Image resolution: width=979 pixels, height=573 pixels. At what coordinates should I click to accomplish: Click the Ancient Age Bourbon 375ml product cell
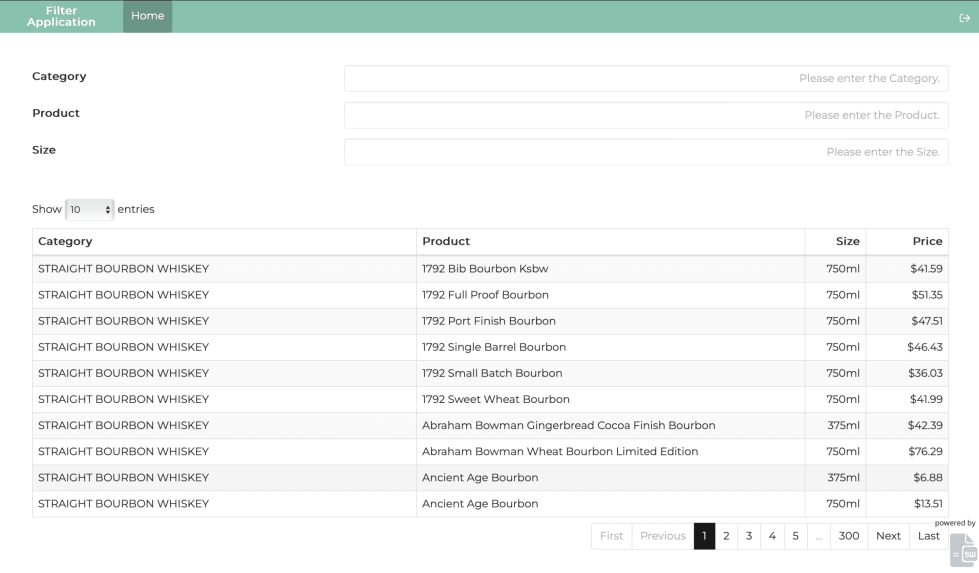coord(610,478)
